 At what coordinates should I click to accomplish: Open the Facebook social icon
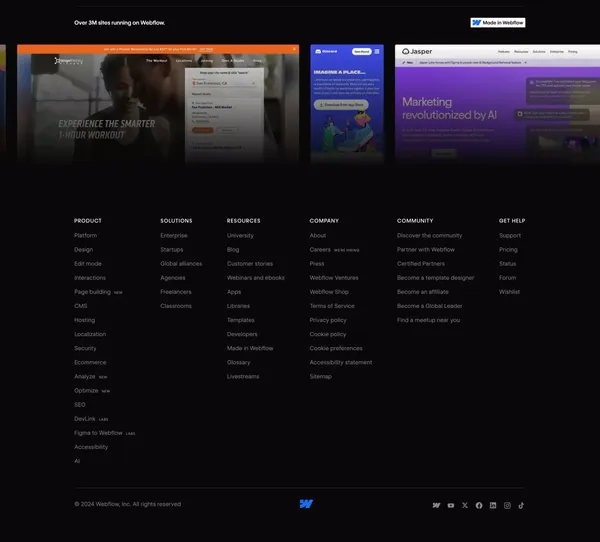(479, 505)
